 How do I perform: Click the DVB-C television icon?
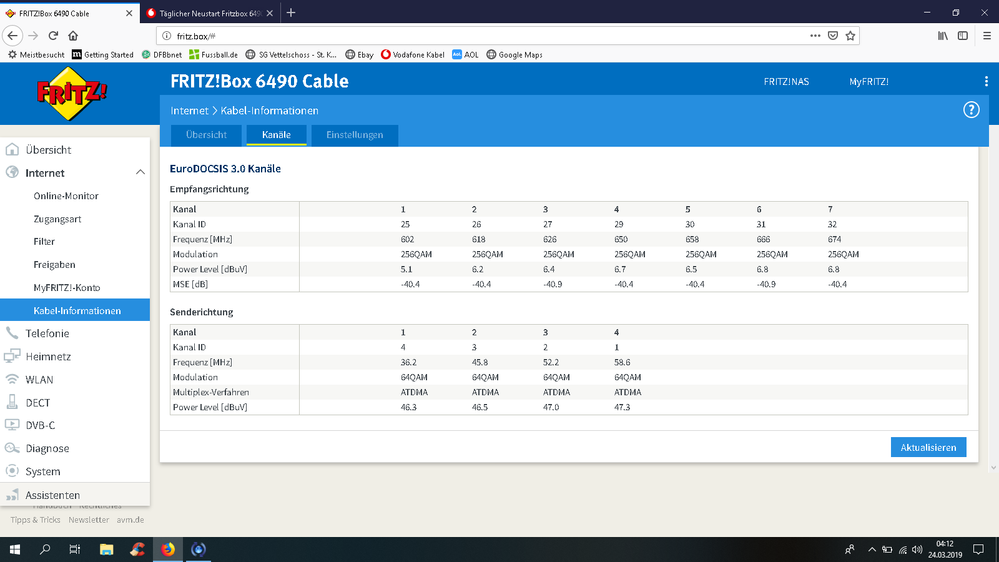click(12, 425)
